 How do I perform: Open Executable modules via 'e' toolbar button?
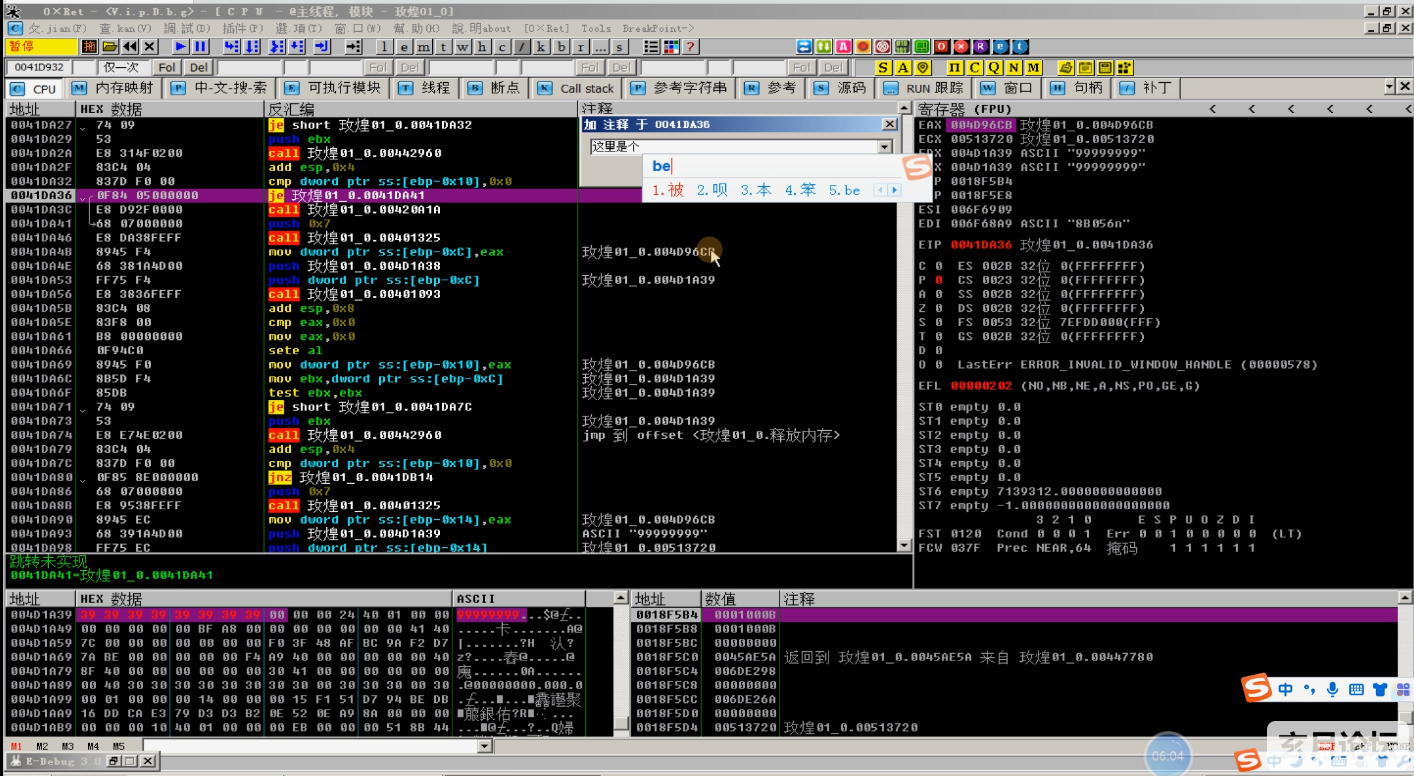tap(403, 47)
